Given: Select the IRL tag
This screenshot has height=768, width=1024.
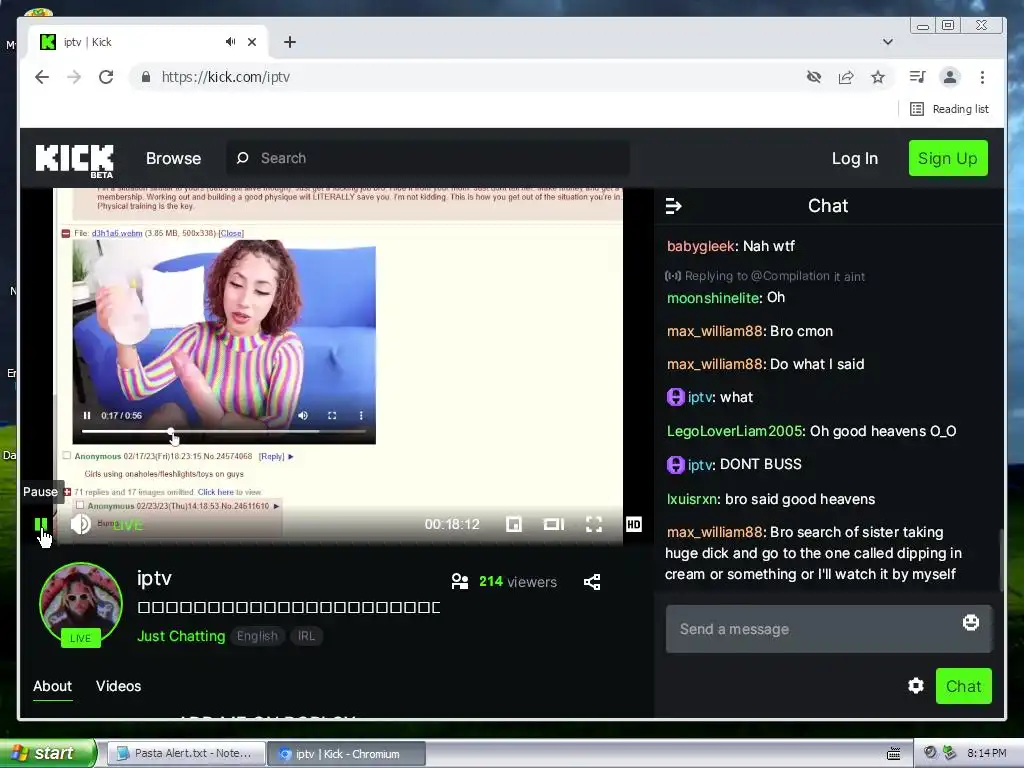Looking at the screenshot, I should pyautogui.click(x=306, y=636).
